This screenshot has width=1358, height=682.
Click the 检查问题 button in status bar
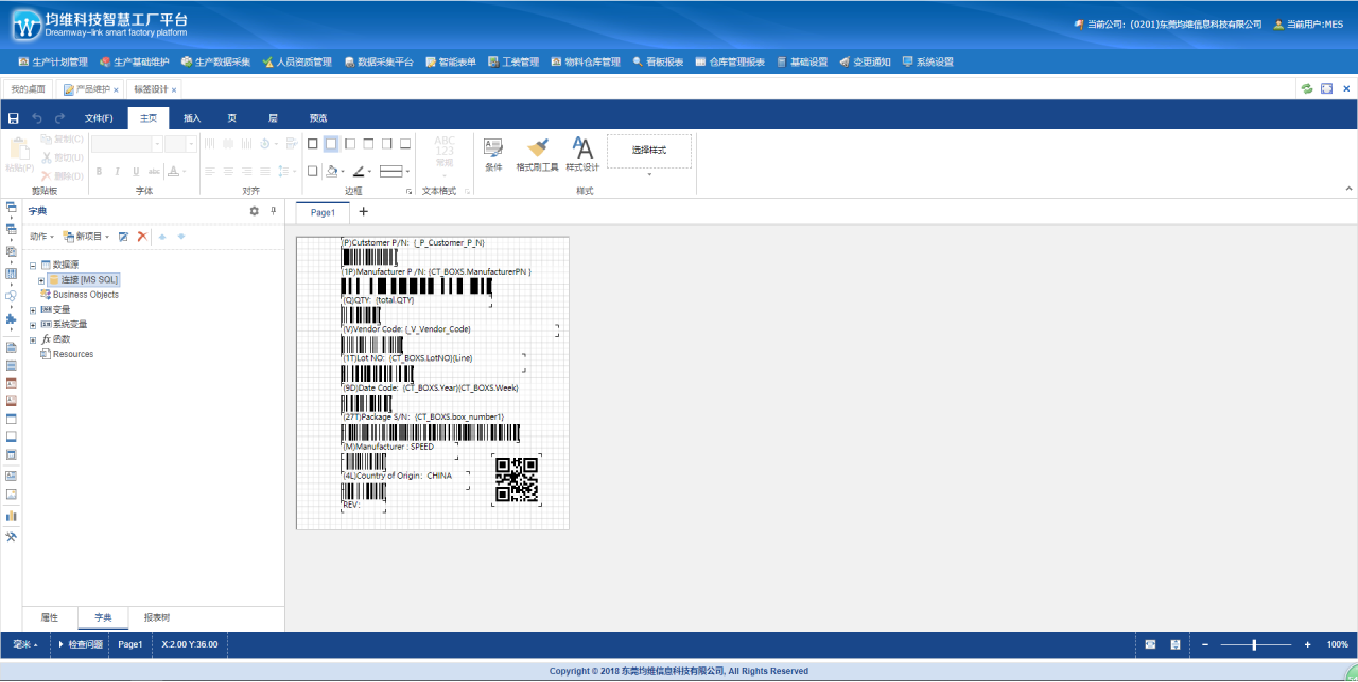tap(80, 645)
